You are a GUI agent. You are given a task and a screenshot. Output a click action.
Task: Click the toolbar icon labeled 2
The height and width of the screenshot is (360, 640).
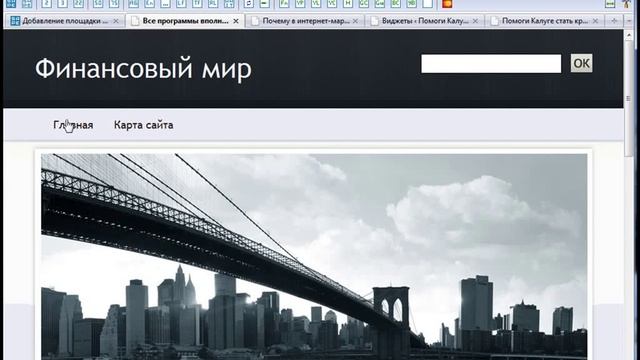[46, 4]
